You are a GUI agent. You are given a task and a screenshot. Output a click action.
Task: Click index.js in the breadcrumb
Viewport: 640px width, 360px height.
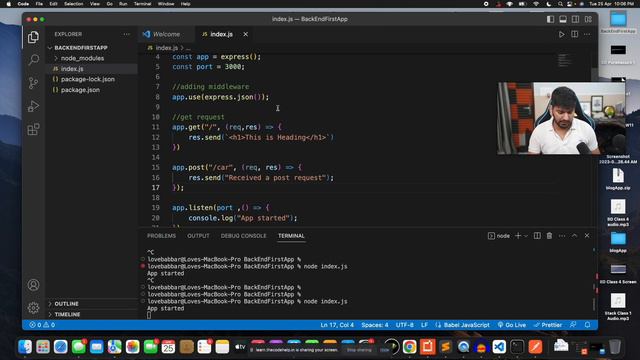[167, 48]
